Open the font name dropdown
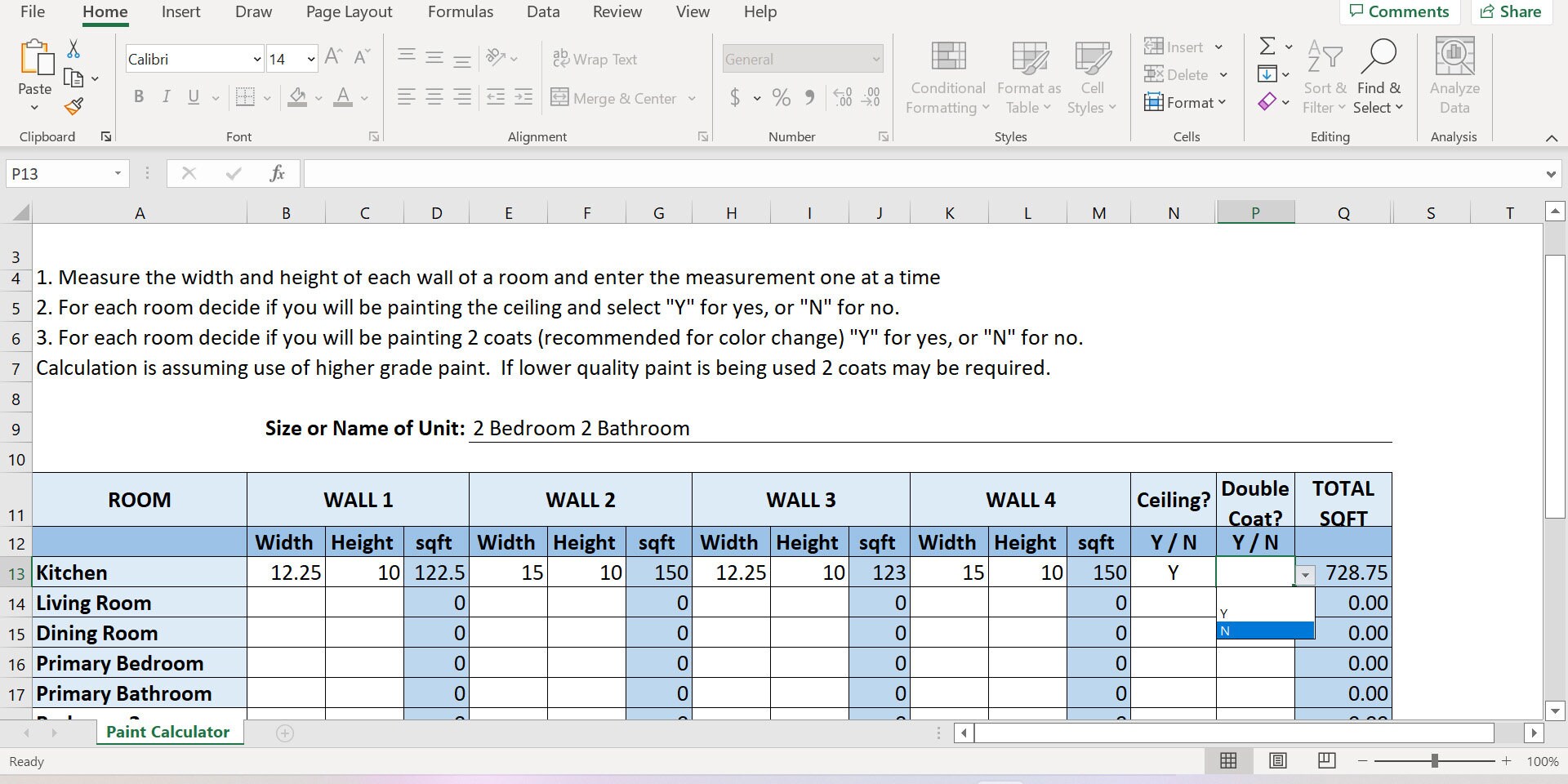The height and width of the screenshot is (784, 1568). (x=256, y=59)
